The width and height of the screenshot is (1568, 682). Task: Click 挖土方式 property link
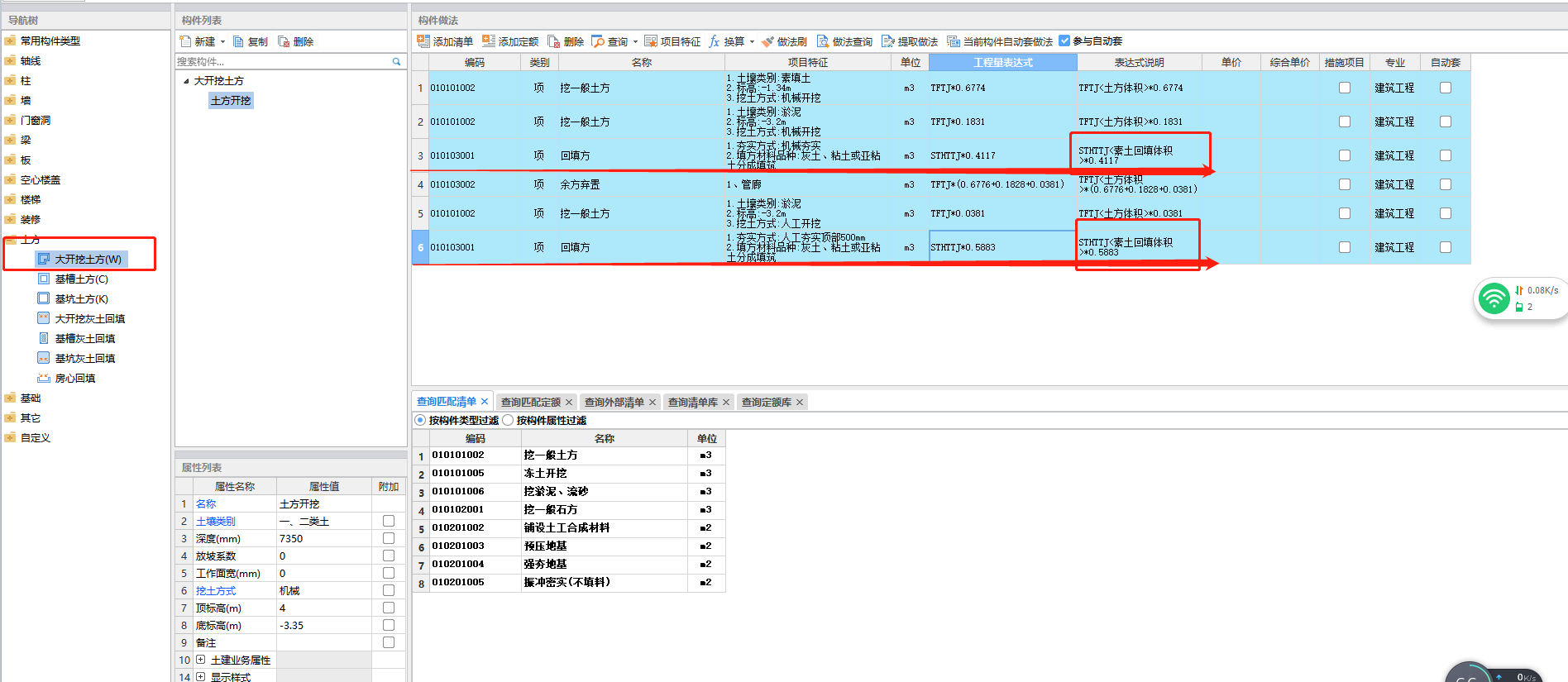(216, 591)
